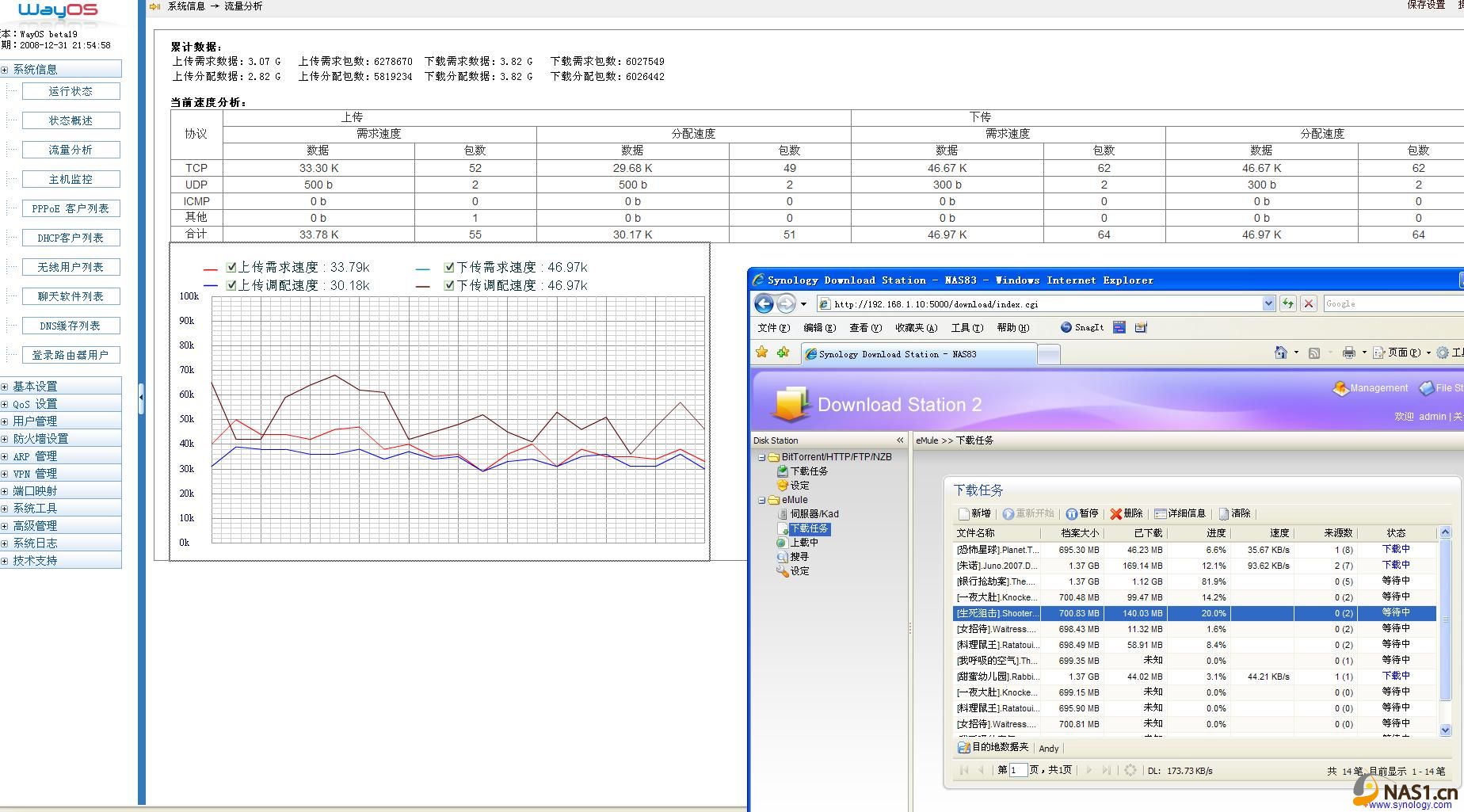Pause selected task with 暂停
The image size is (1464, 812).
tap(1081, 513)
